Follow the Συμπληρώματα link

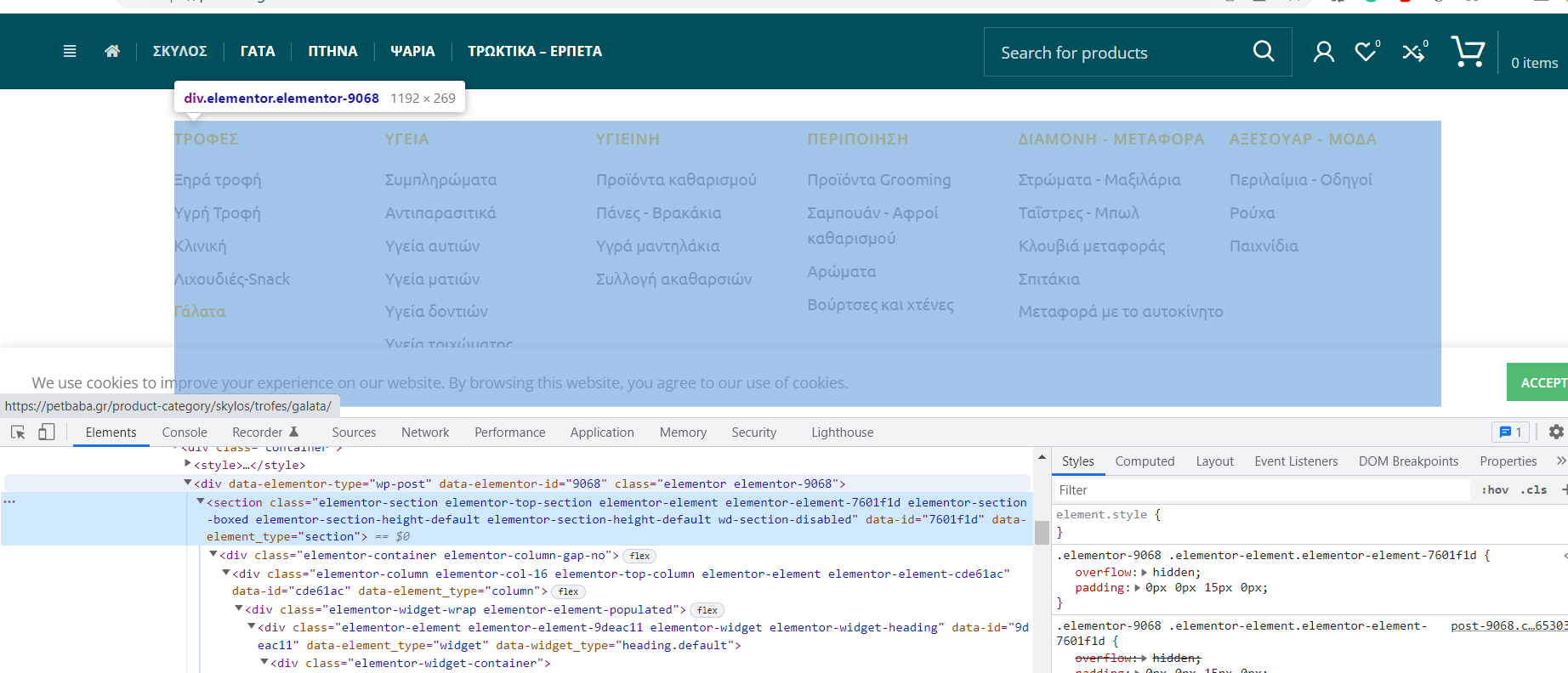(x=440, y=179)
